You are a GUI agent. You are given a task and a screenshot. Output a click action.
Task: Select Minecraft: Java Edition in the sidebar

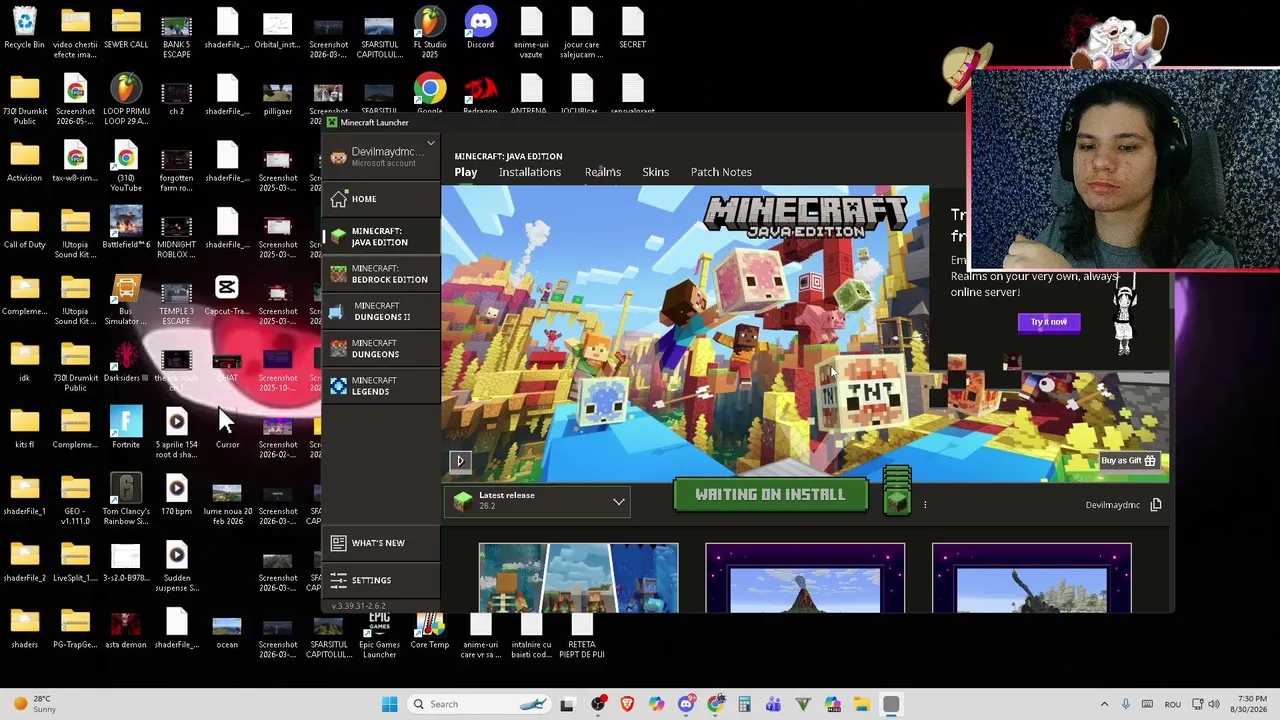point(381,237)
